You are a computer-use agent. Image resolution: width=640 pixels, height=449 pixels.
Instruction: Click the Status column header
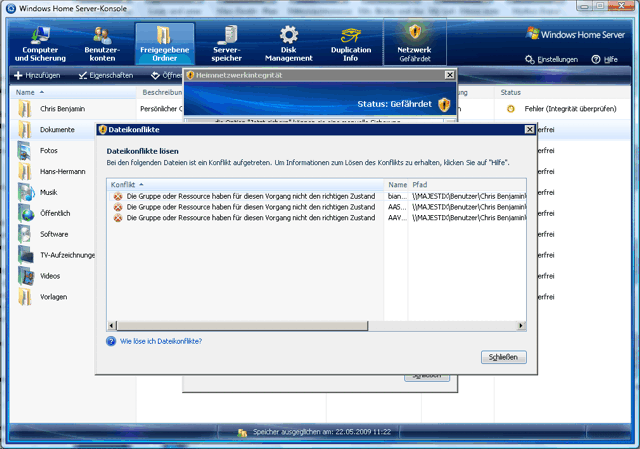coord(562,93)
